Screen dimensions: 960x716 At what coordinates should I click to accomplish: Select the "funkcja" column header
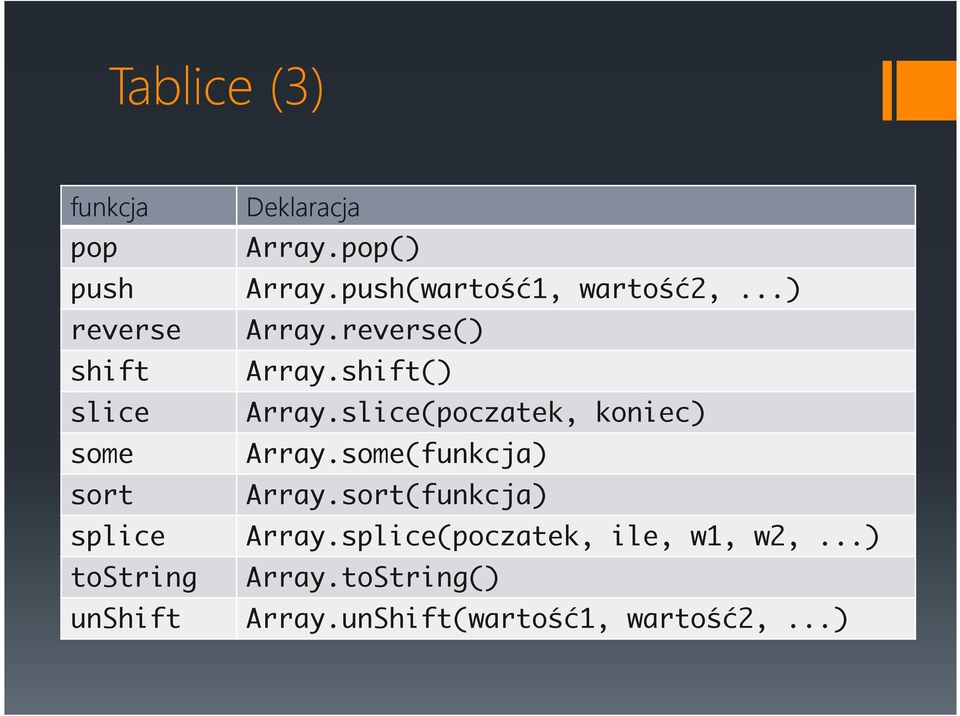pyautogui.click(x=149, y=206)
